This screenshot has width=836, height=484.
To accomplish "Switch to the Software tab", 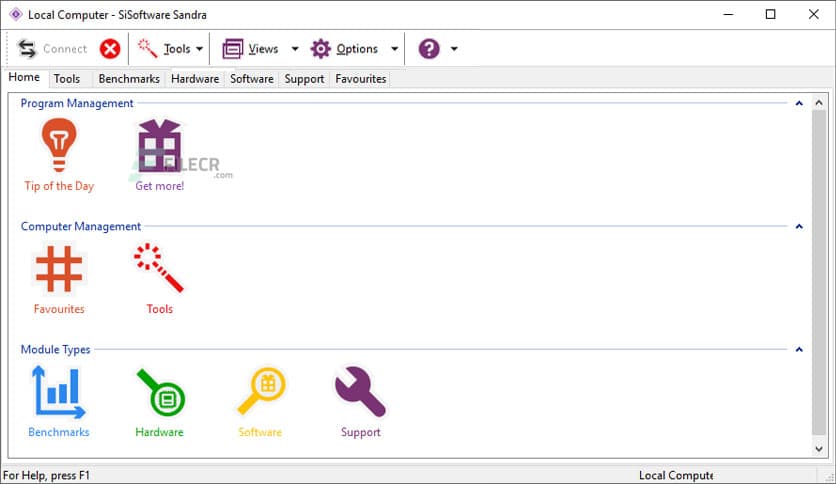I will click(252, 79).
